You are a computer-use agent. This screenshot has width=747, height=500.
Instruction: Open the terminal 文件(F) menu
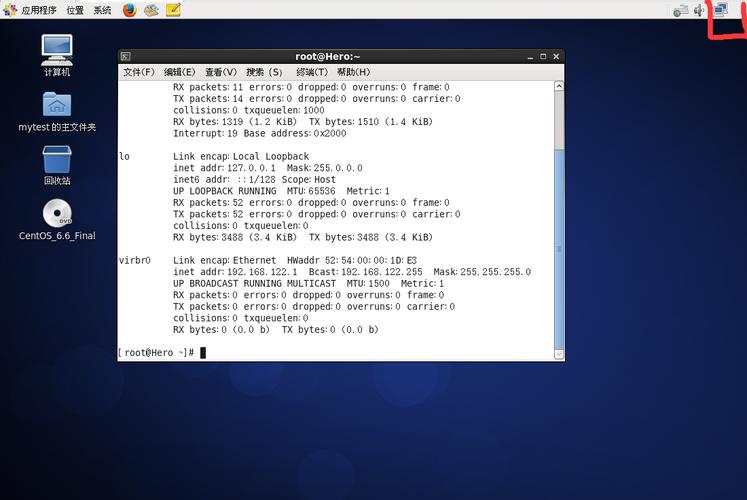click(x=139, y=72)
